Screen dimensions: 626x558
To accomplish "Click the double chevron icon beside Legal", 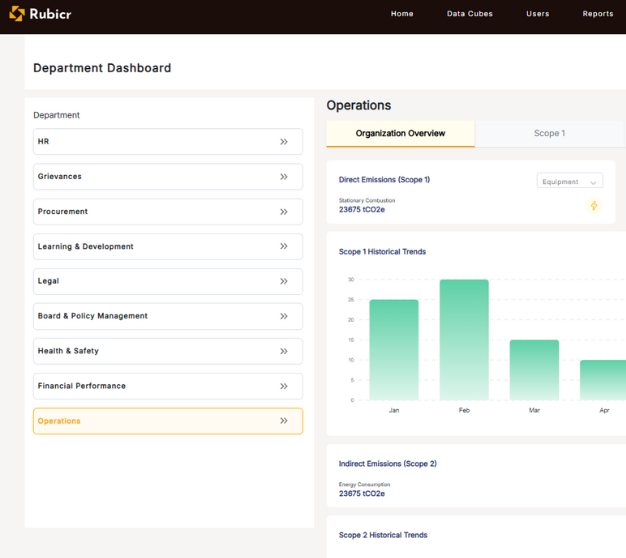I will coord(284,281).
